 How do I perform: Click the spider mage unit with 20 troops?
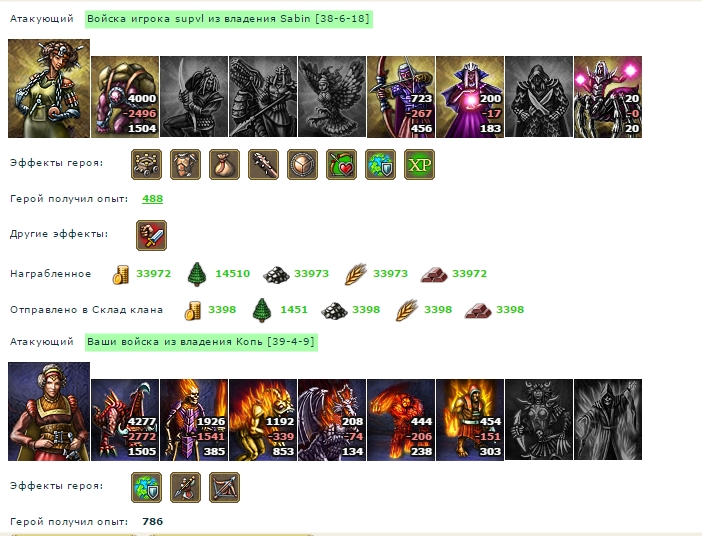[x=608, y=97]
